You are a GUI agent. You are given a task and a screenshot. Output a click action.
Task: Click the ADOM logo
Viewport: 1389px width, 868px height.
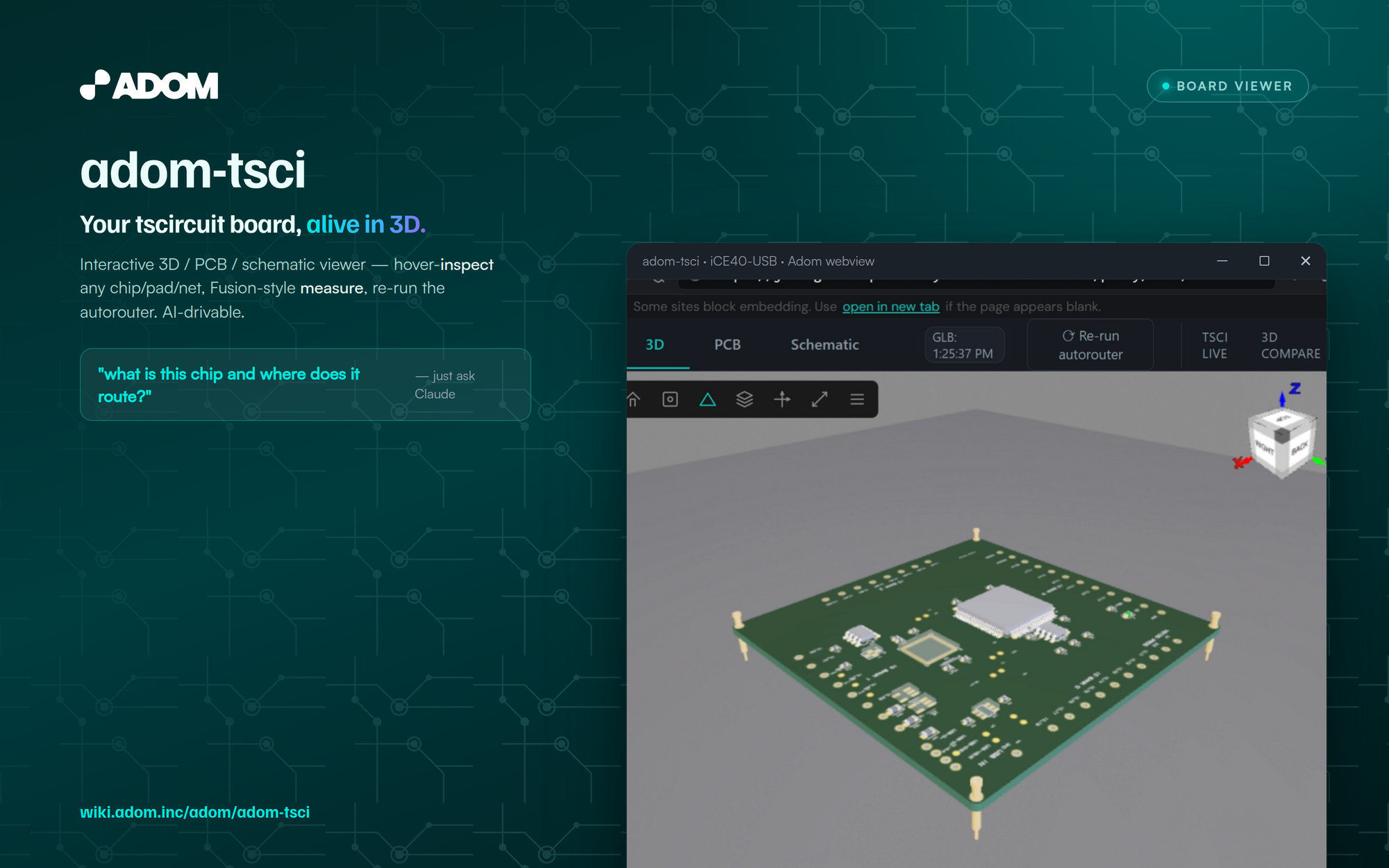pyautogui.click(x=149, y=85)
